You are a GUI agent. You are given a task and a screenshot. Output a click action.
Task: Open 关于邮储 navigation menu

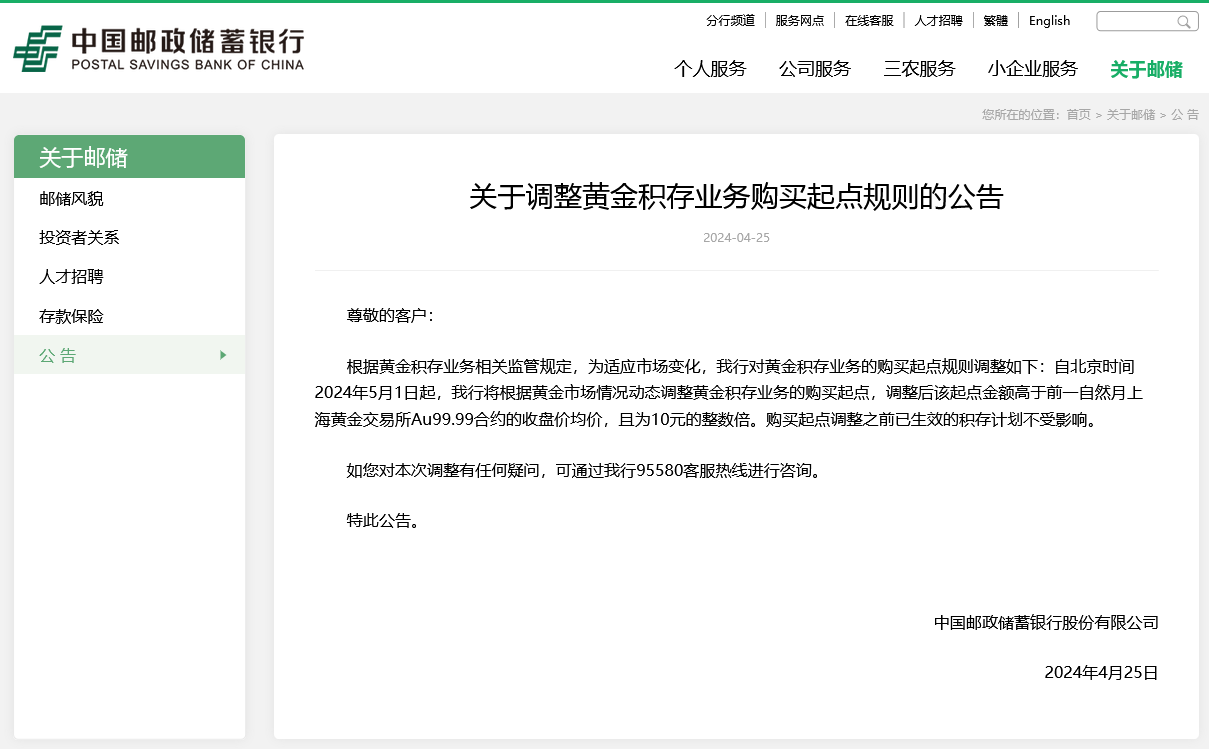(1146, 69)
